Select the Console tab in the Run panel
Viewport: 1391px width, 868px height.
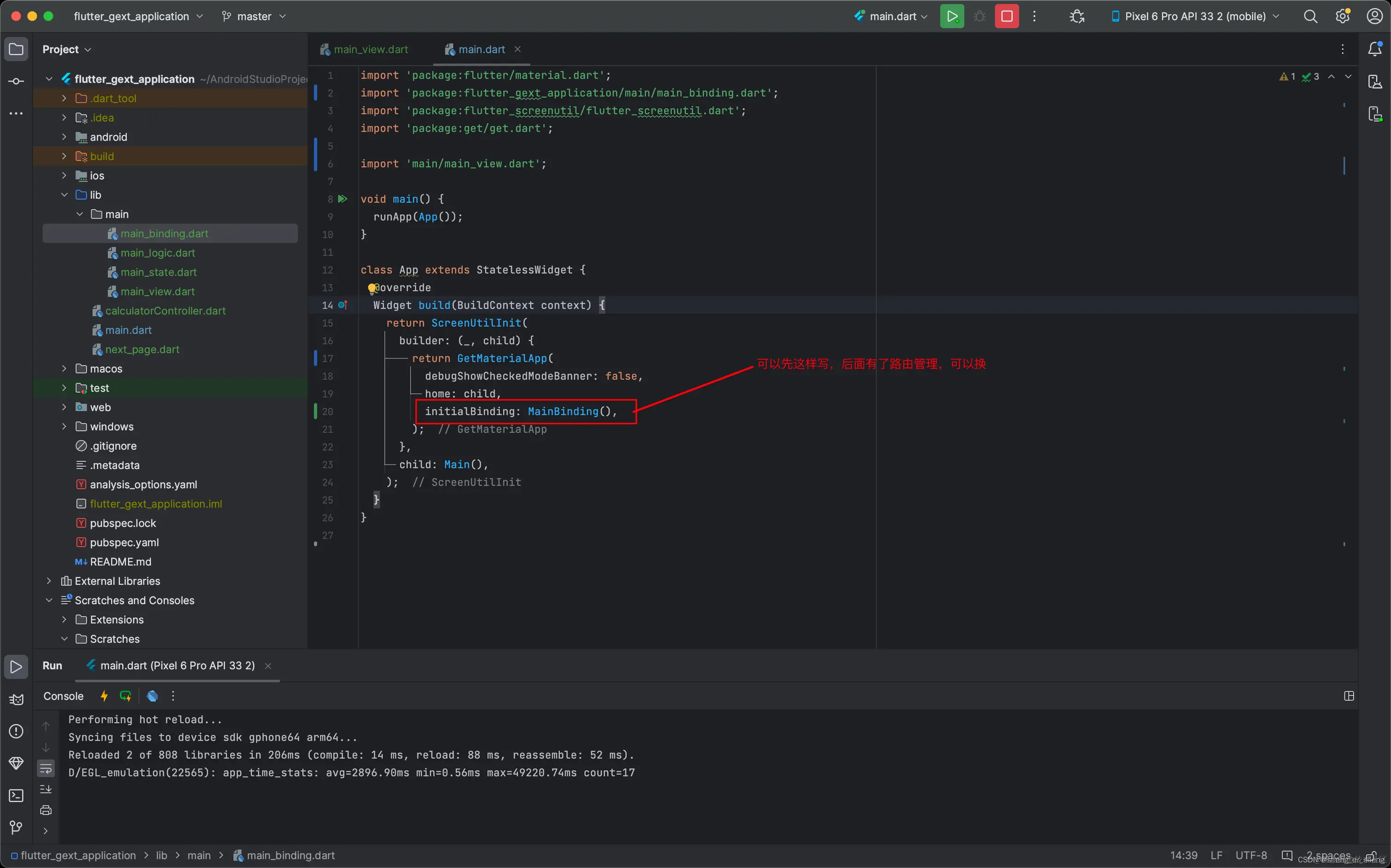pyautogui.click(x=63, y=696)
